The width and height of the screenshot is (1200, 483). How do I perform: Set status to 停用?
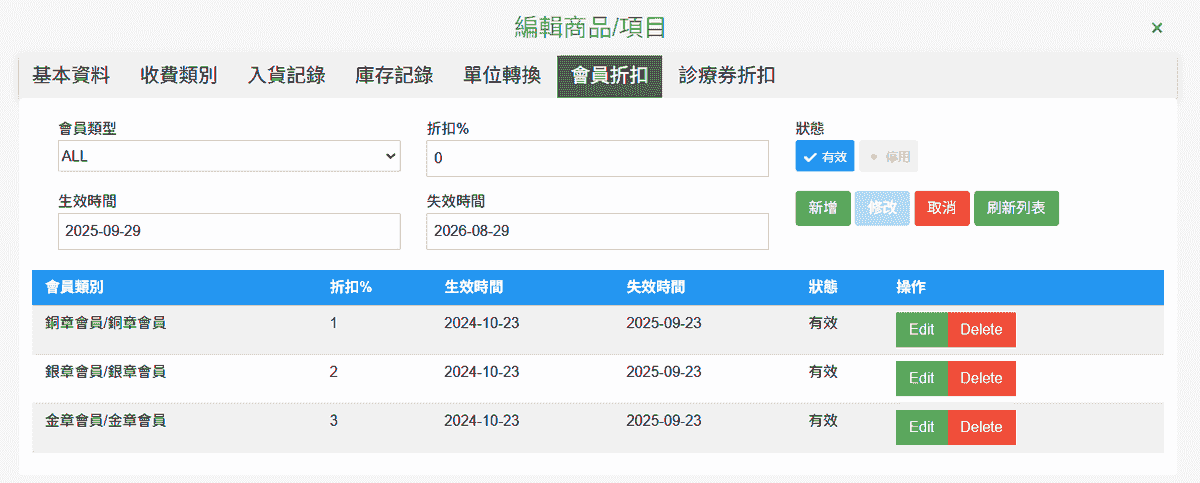(889, 157)
